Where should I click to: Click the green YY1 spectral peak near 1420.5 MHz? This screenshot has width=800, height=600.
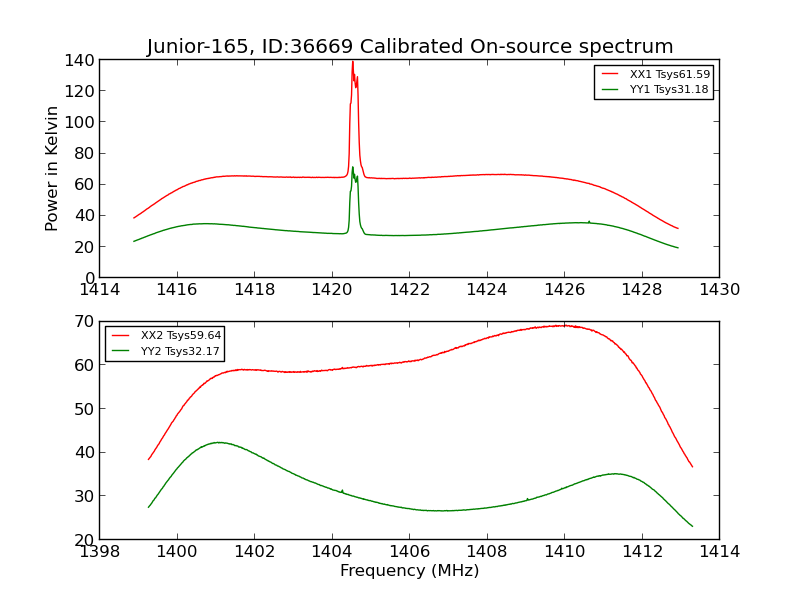[x=353, y=168]
